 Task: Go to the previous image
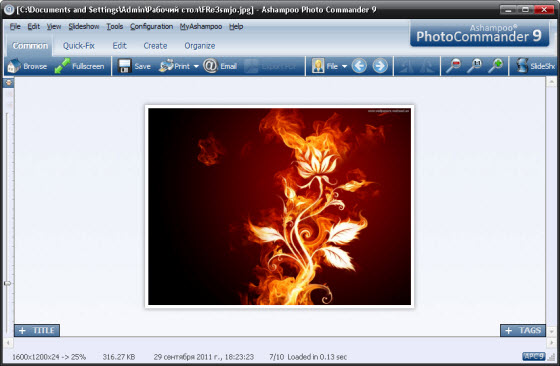[359, 66]
